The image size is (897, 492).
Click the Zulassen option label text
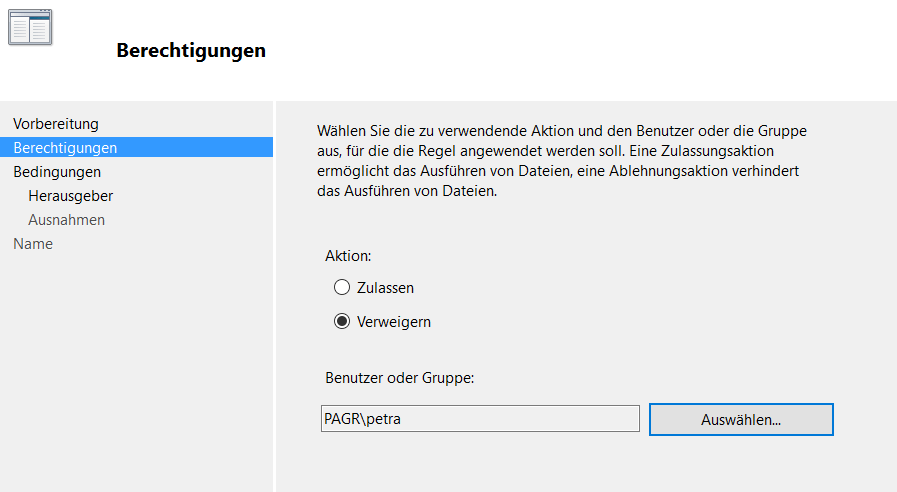click(385, 288)
